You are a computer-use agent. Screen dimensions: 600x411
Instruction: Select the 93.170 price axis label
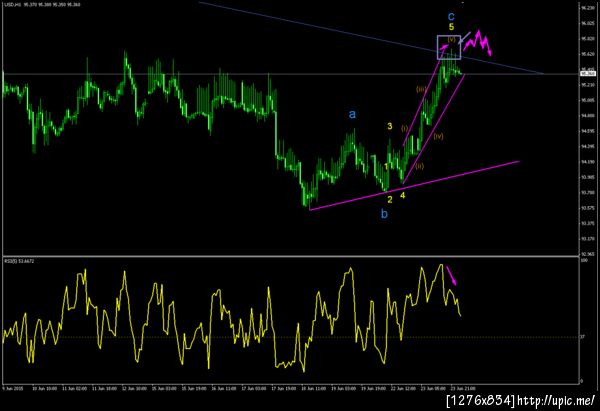tap(588, 239)
